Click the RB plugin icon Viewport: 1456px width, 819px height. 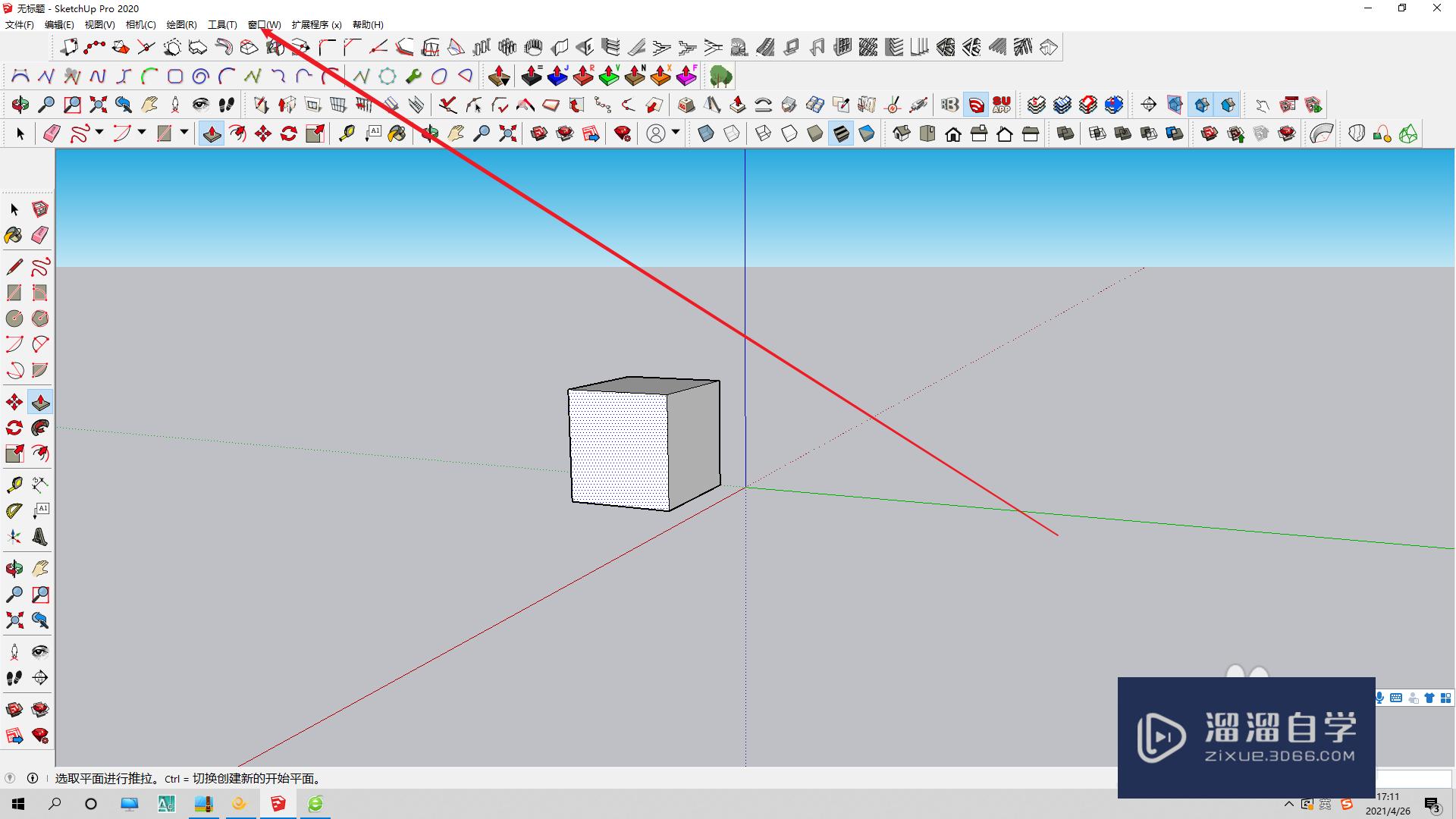pyautogui.click(x=950, y=105)
